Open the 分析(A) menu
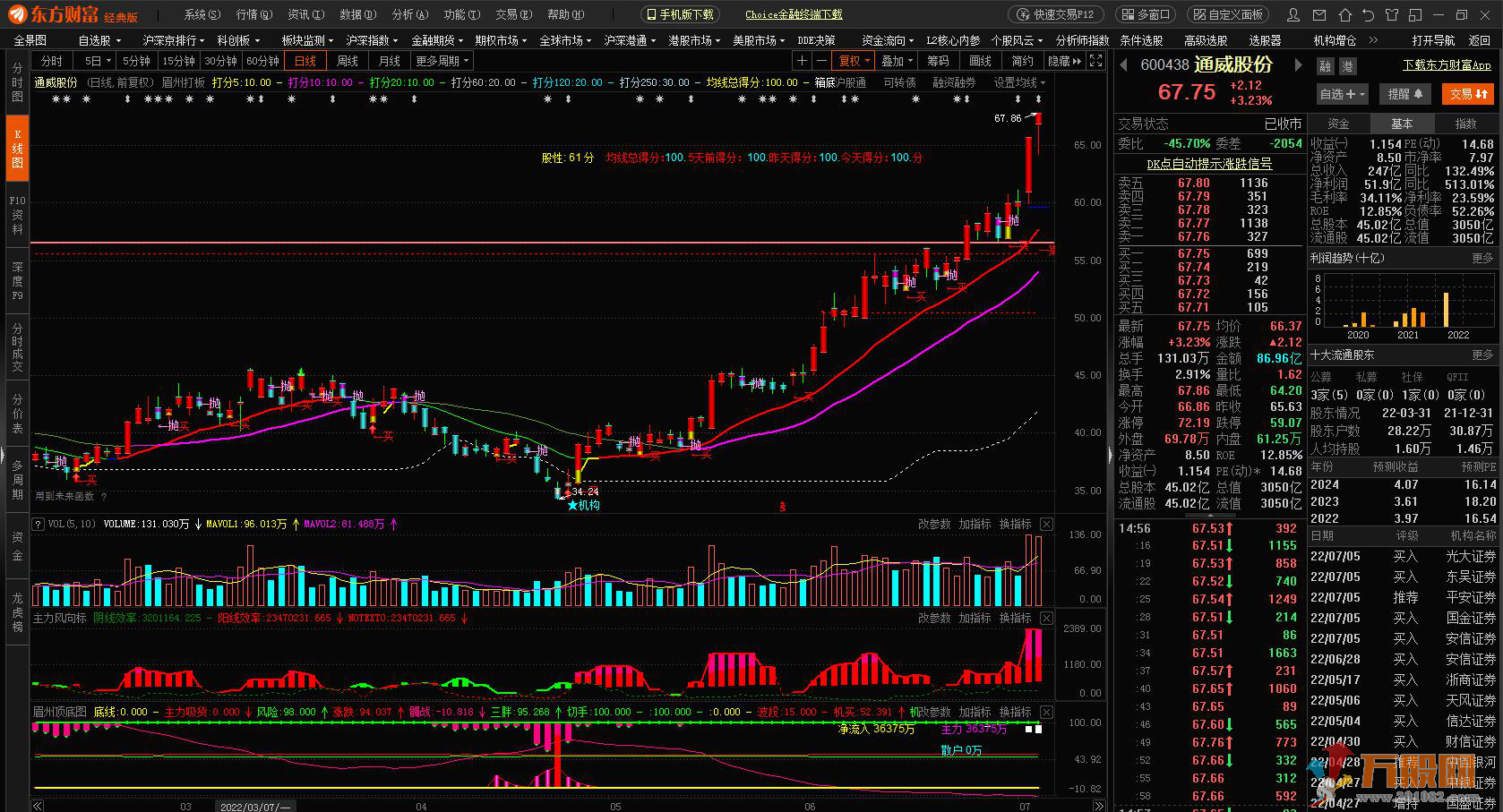Image resolution: width=1503 pixels, height=812 pixels. coord(410,14)
